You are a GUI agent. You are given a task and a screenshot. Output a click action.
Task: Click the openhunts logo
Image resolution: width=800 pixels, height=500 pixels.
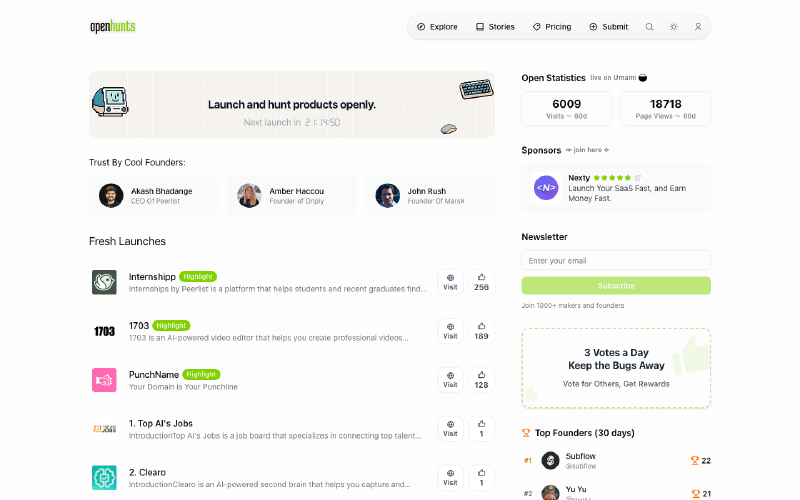pyautogui.click(x=113, y=27)
